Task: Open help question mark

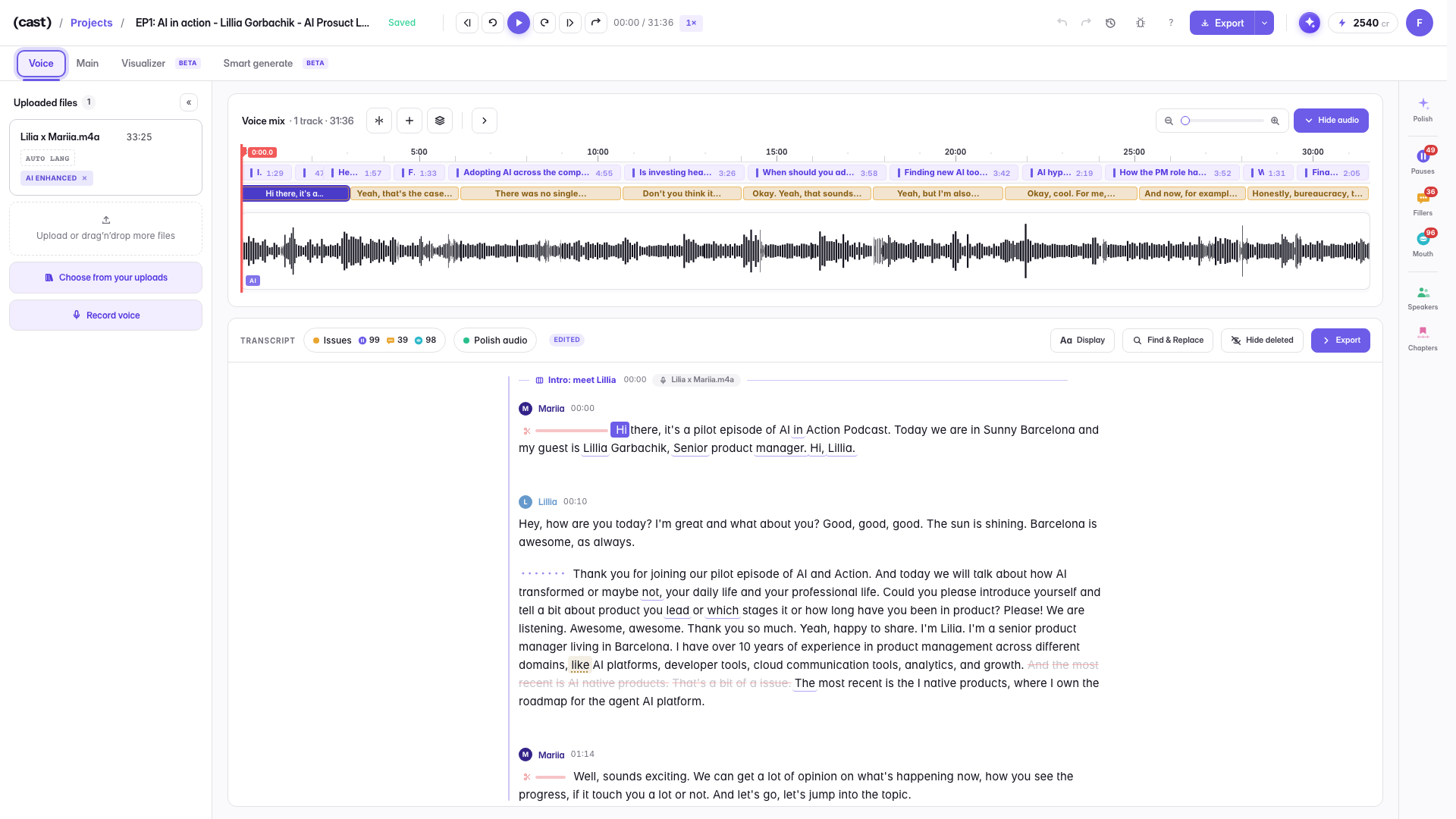Action: (1171, 23)
